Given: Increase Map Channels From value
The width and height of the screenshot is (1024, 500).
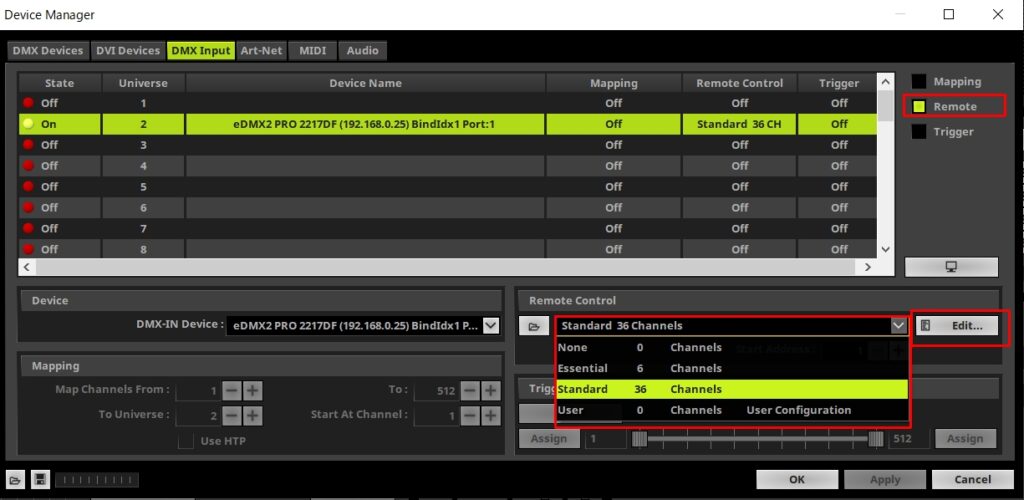Looking at the screenshot, I should pos(253,391).
